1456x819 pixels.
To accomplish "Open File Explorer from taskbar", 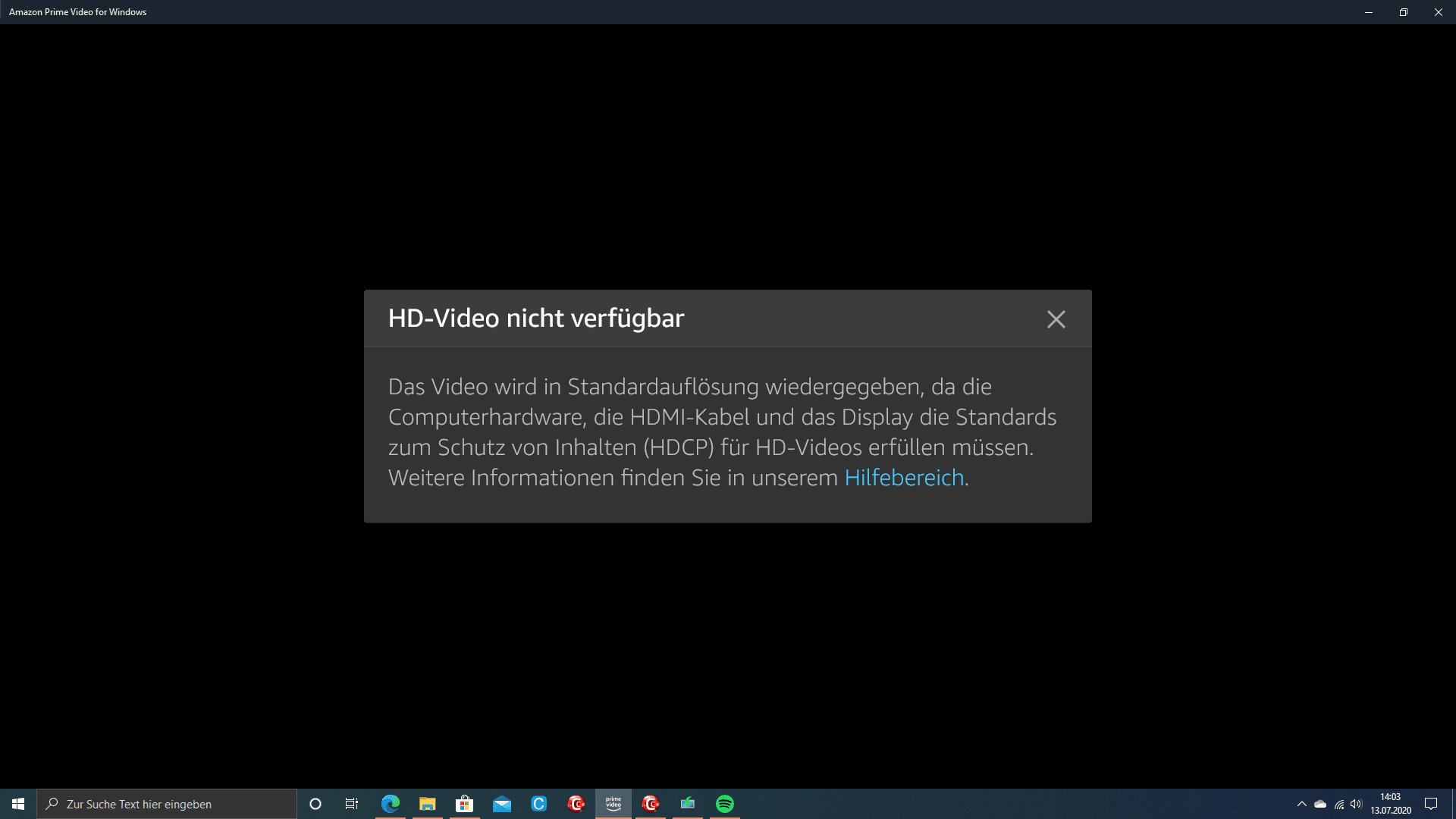I will coord(428,804).
